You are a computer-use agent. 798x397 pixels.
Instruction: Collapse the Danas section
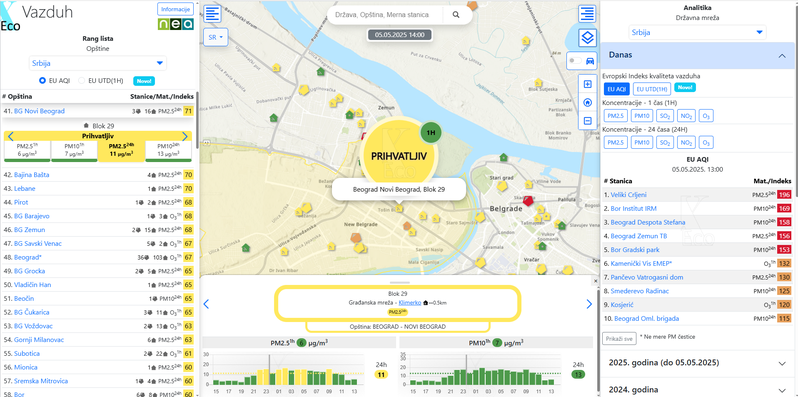698,55
